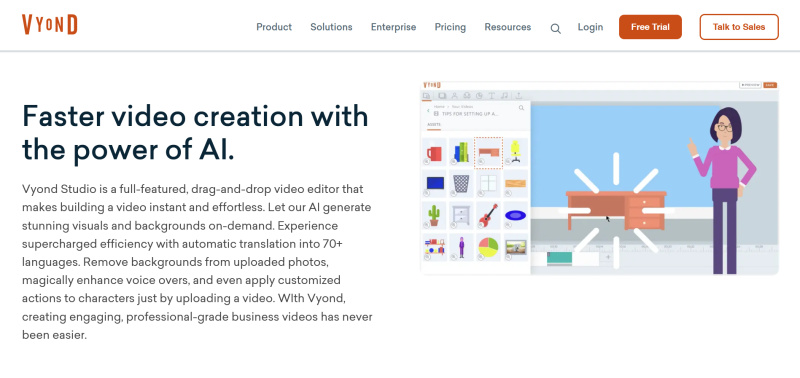
Task: Select the highlighted desk asset thumbnail
Action: 488,152
